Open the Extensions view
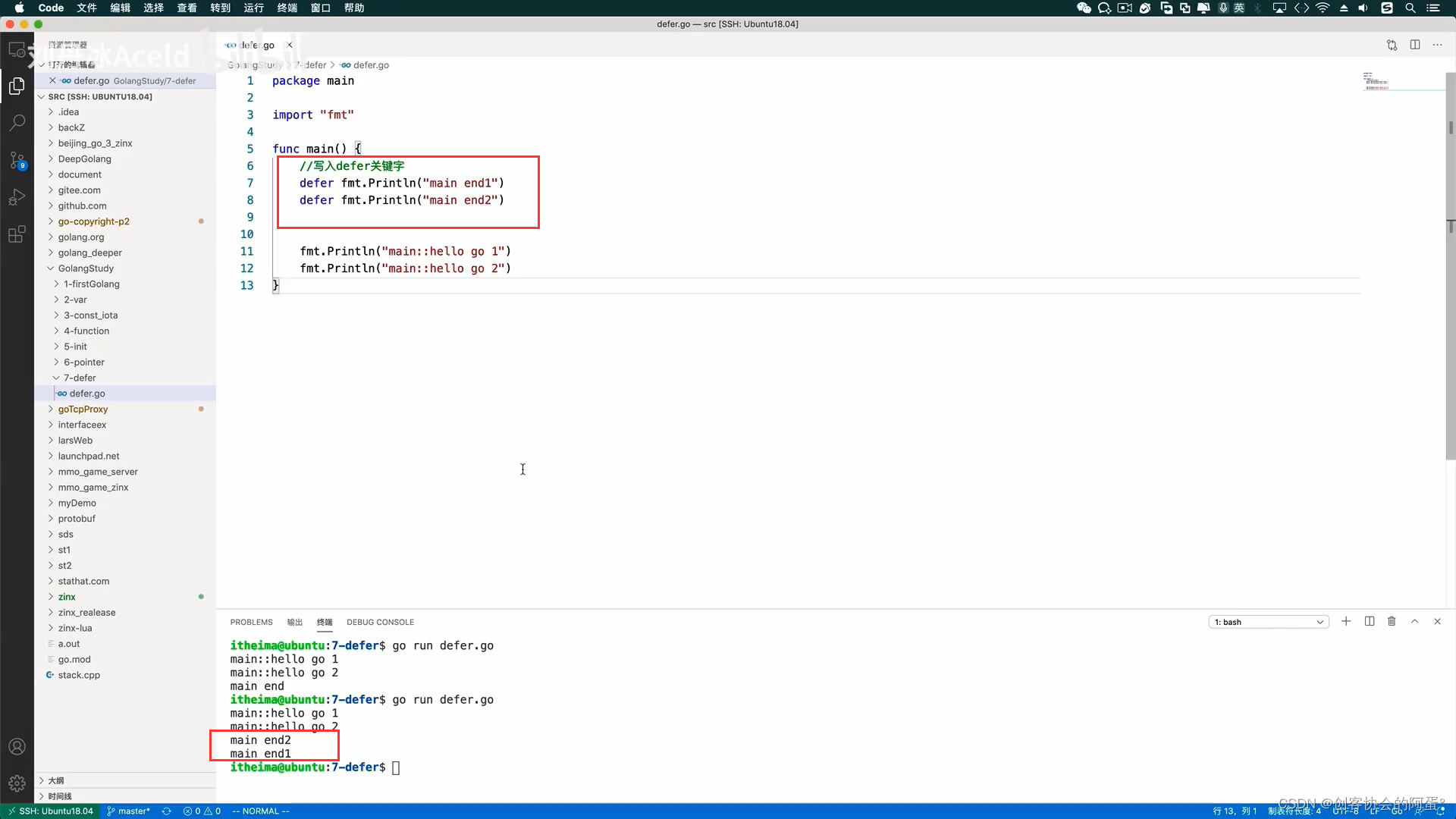Screen dimensions: 1456x819 [x=17, y=234]
